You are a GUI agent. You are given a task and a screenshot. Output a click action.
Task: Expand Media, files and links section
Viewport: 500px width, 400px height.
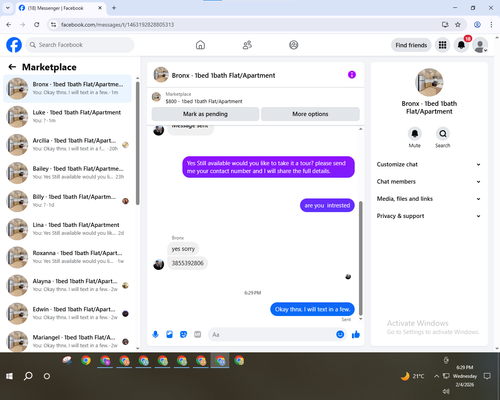pos(429,199)
